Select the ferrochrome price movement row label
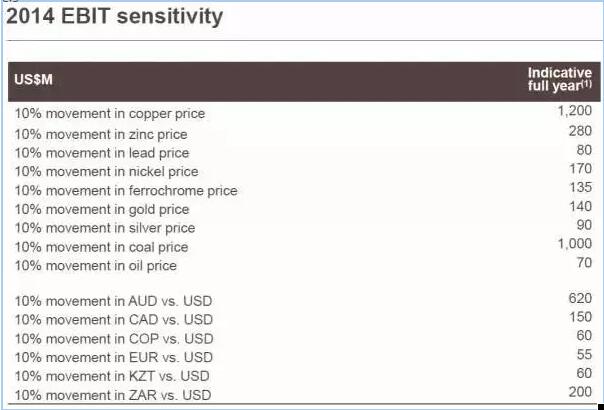This screenshot has width=604, height=410. [x=126, y=190]
